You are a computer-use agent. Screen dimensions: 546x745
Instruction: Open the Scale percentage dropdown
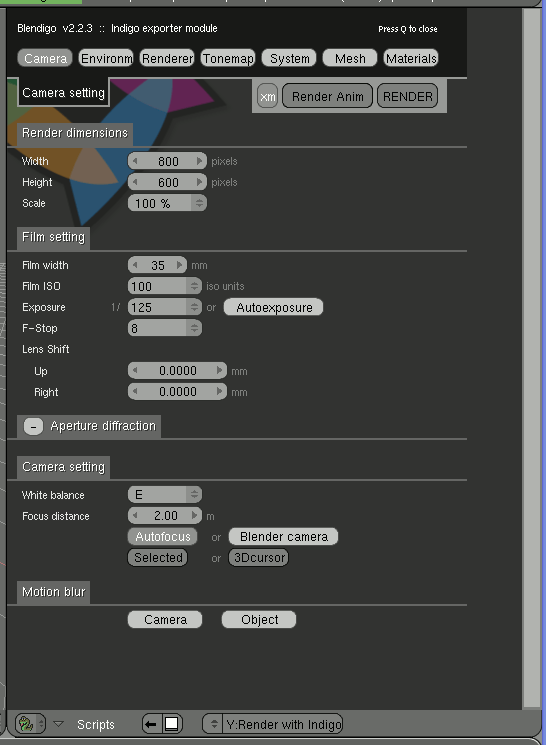[167, 203]
